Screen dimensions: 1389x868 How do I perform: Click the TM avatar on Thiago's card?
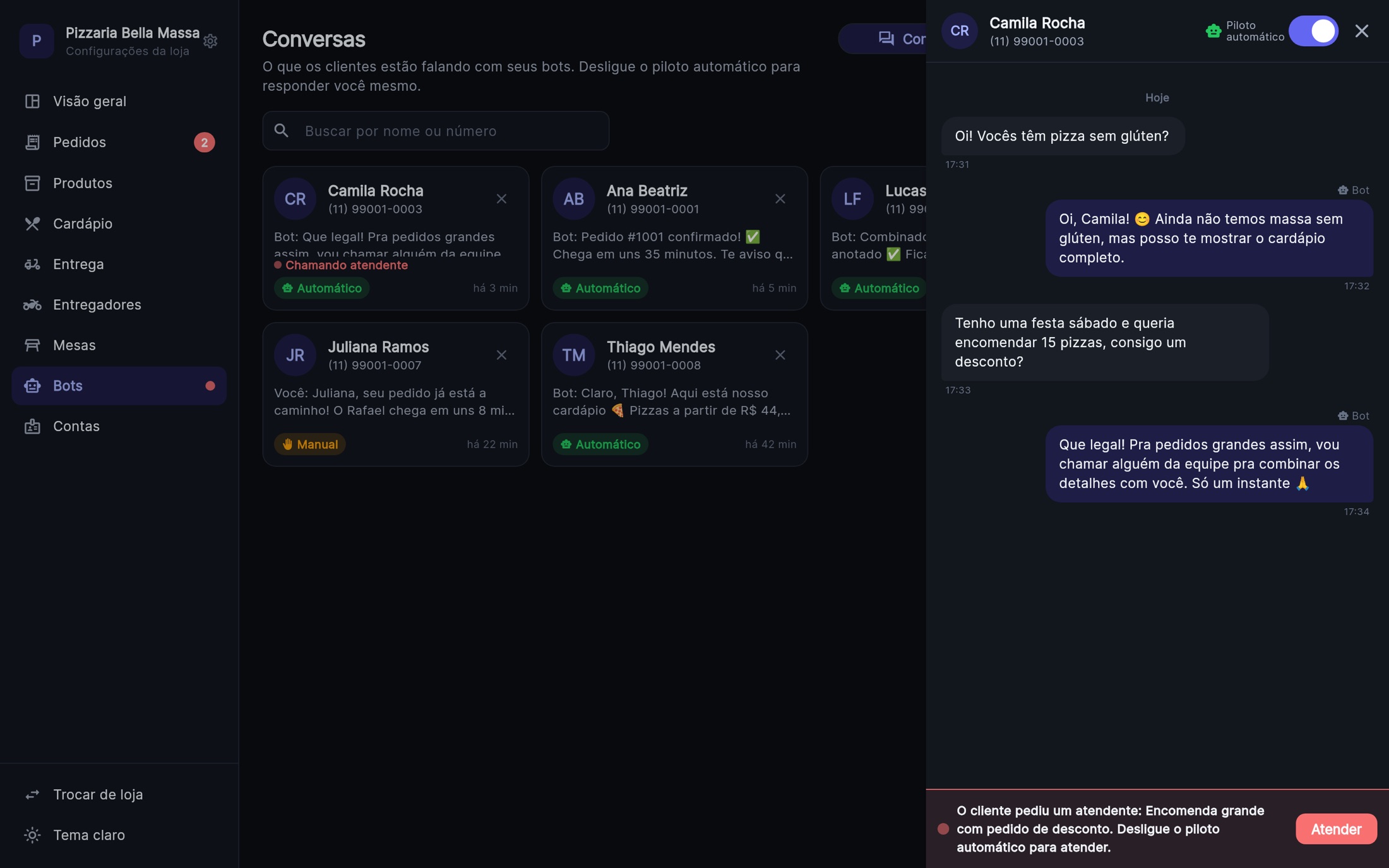[x=573, y=355]
